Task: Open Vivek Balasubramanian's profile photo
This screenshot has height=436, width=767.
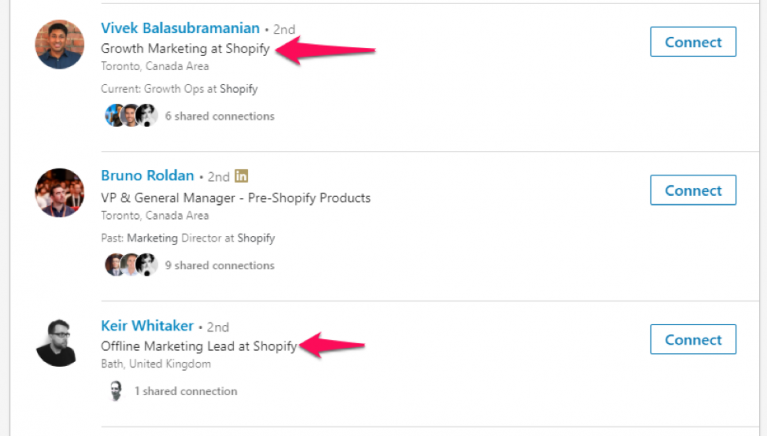Action: click(x=60, y=45)
